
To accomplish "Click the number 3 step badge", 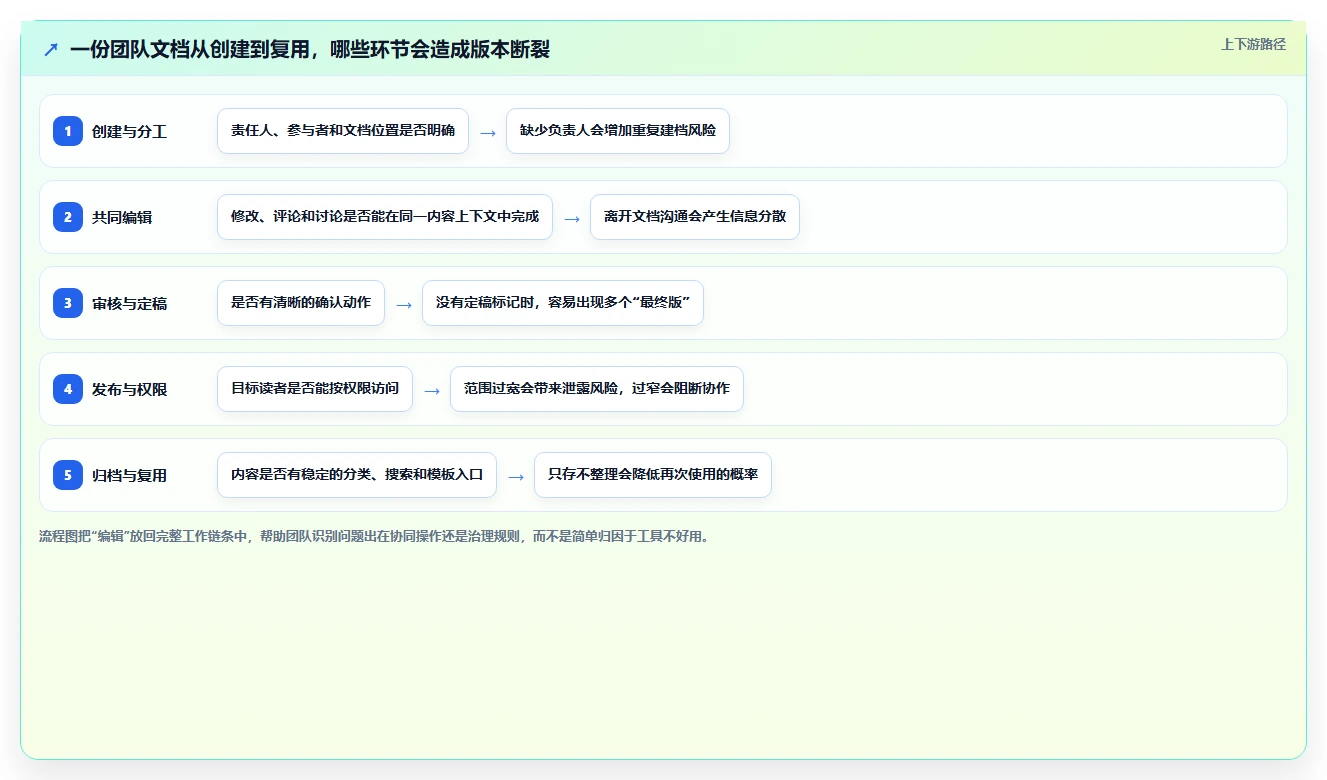I will (68, 302).
